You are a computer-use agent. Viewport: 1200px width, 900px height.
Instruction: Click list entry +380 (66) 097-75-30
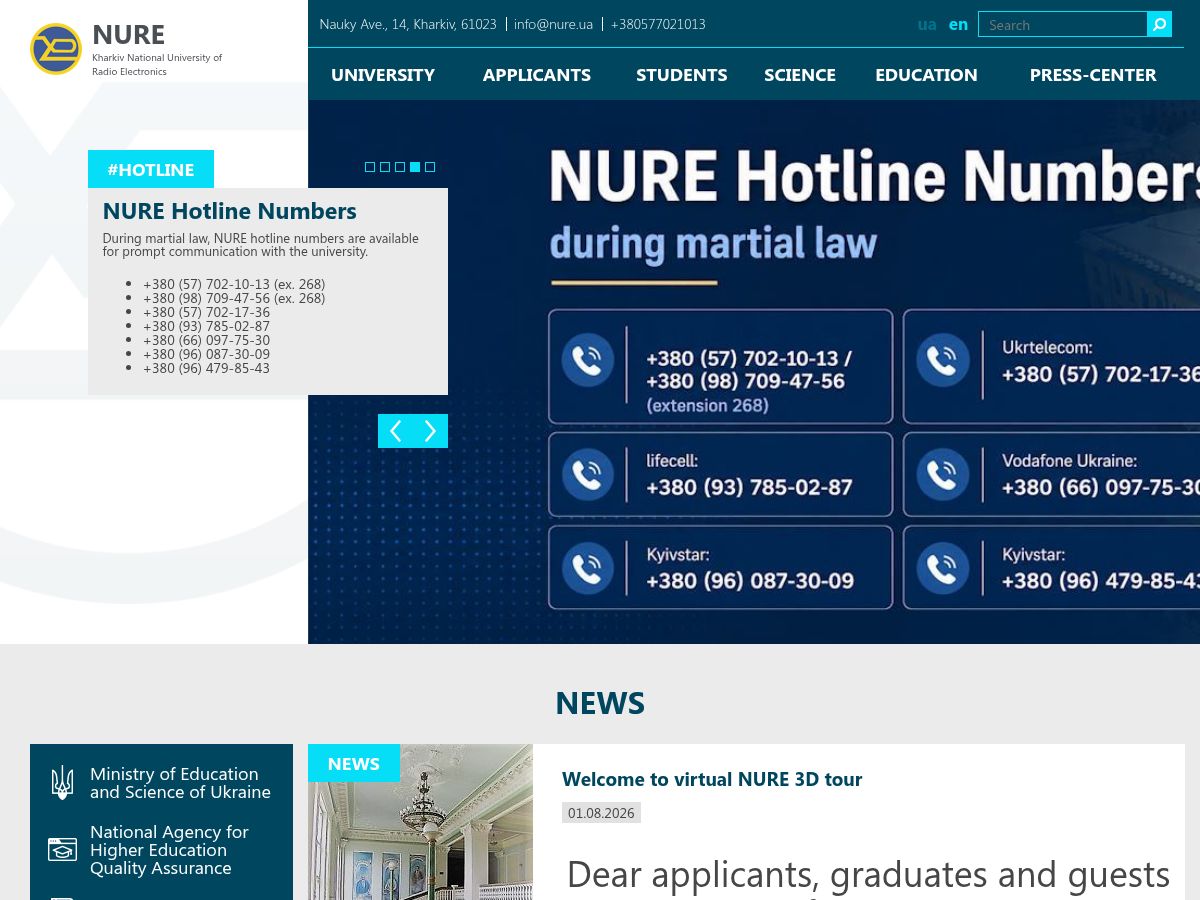(x=206, y=340)
